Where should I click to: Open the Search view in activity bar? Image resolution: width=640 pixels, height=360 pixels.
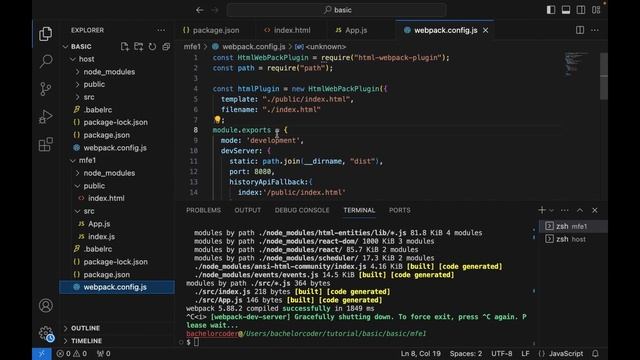tap(46, 61)
